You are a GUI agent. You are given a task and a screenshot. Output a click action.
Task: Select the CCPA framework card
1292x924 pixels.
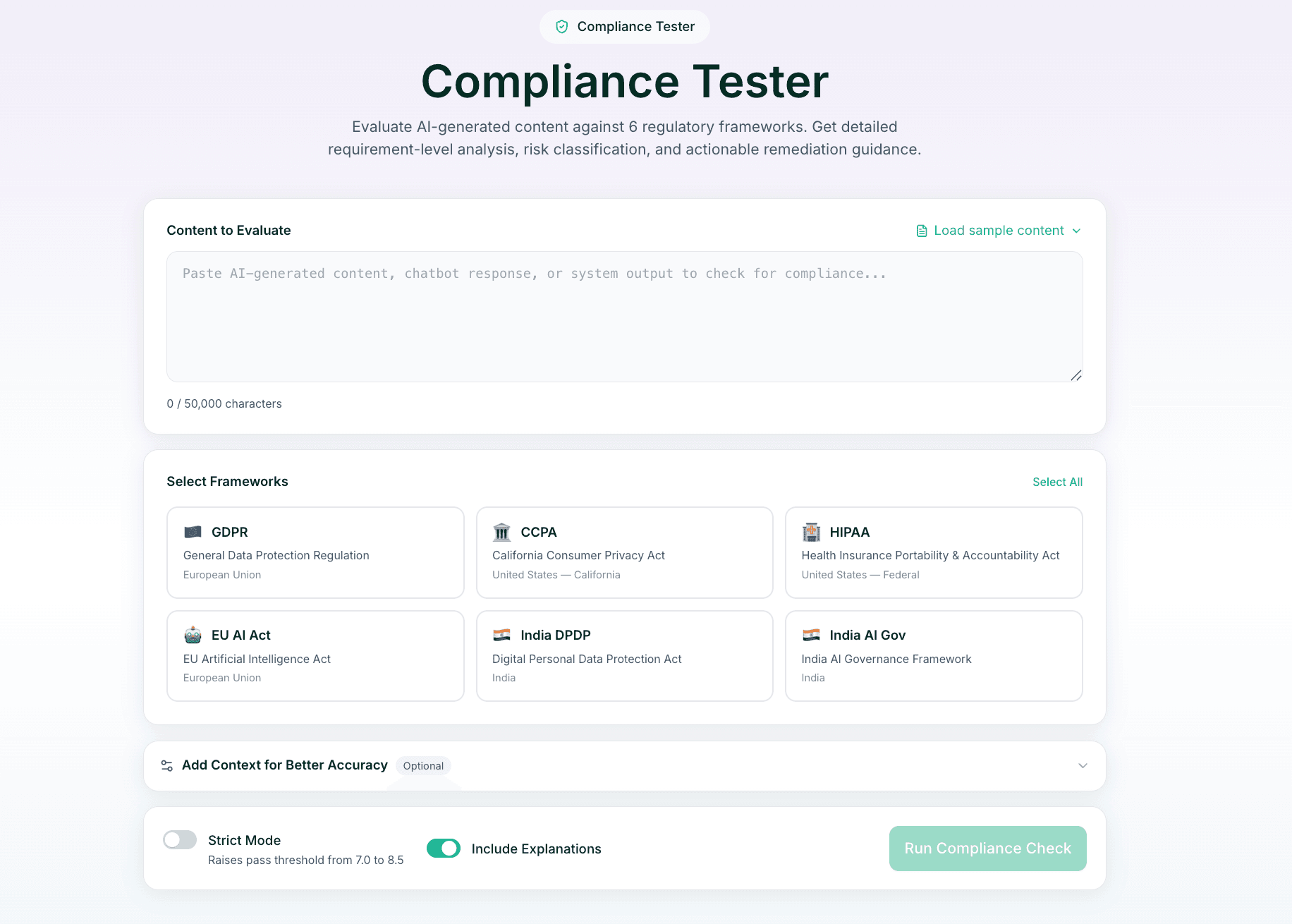624,552
